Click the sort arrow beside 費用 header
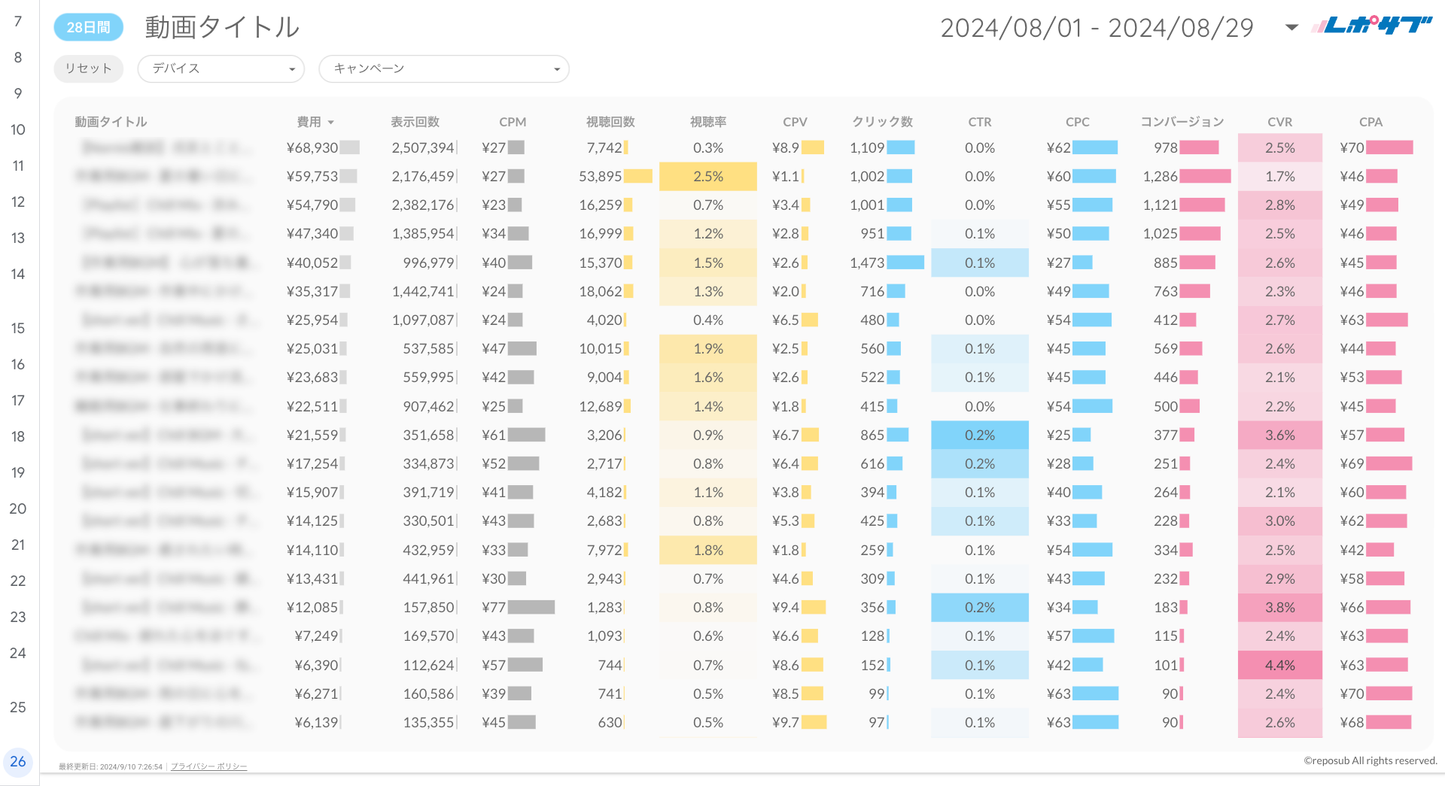 (x=331, y=122)
